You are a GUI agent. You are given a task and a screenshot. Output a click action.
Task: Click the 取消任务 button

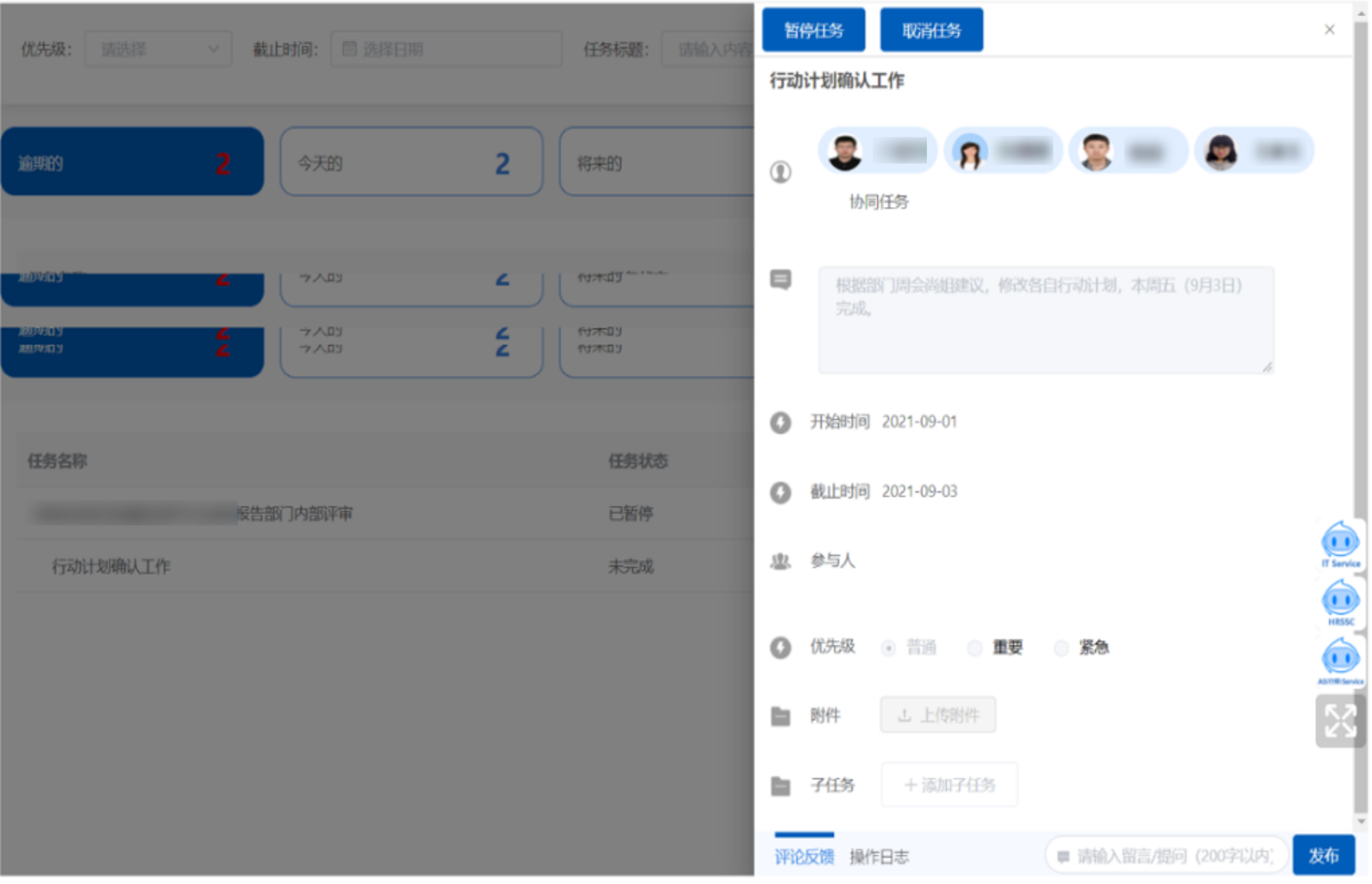933,30
